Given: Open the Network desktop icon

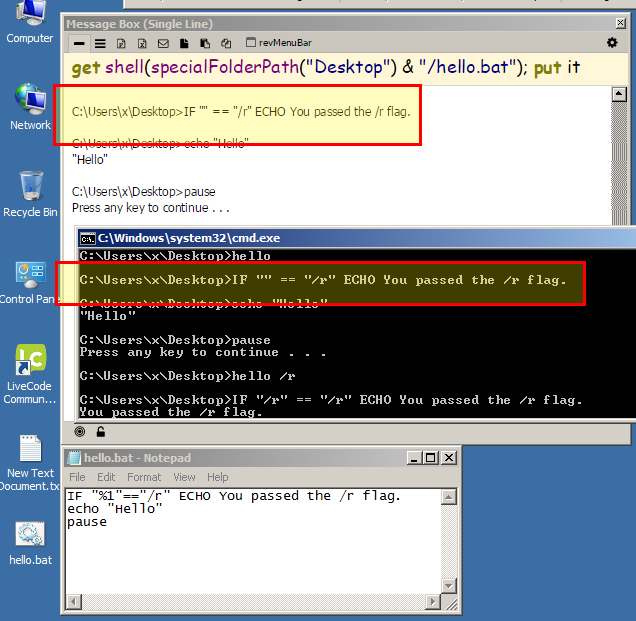Looking at the screenshot, I should pos(30,107).
